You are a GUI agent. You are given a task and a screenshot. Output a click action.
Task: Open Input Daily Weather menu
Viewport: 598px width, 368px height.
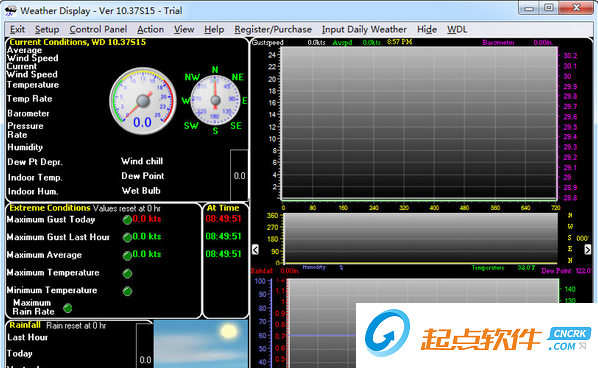(364, 29)
